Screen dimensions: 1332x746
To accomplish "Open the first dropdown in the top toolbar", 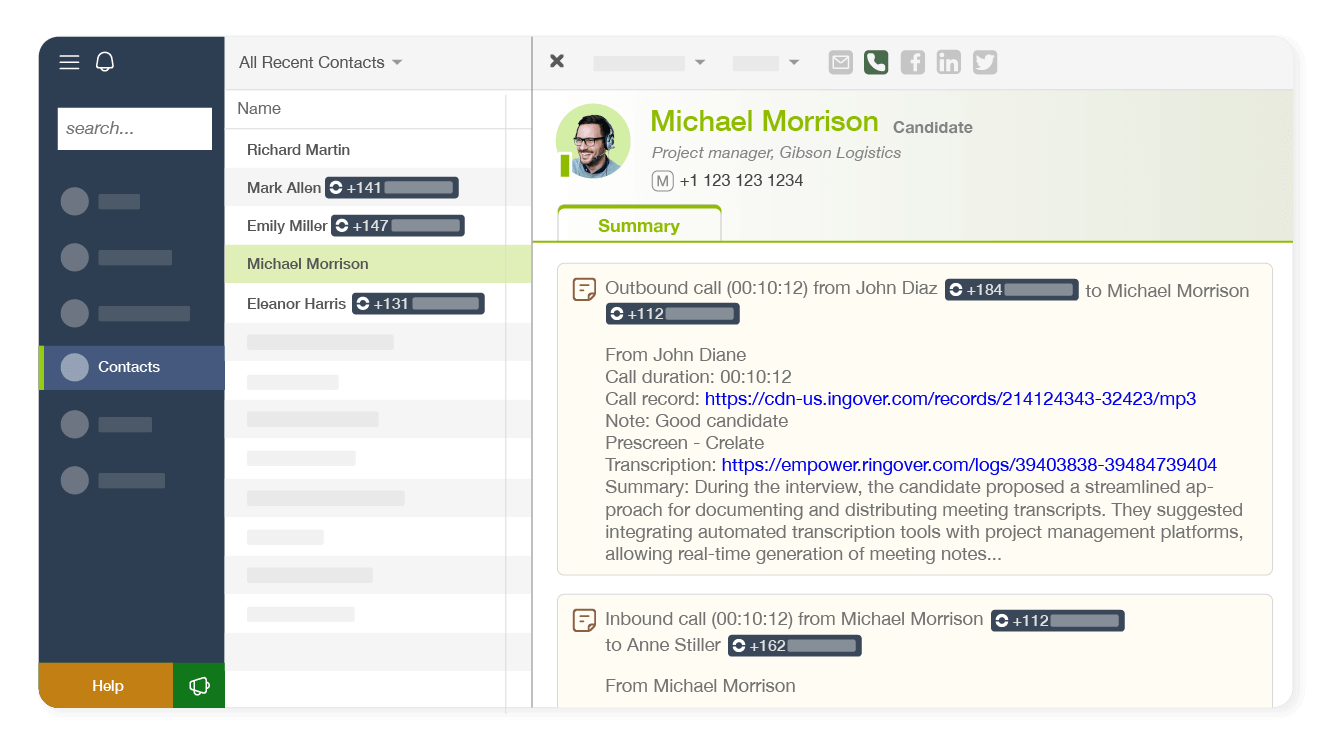I will click(x=649, y=61).
